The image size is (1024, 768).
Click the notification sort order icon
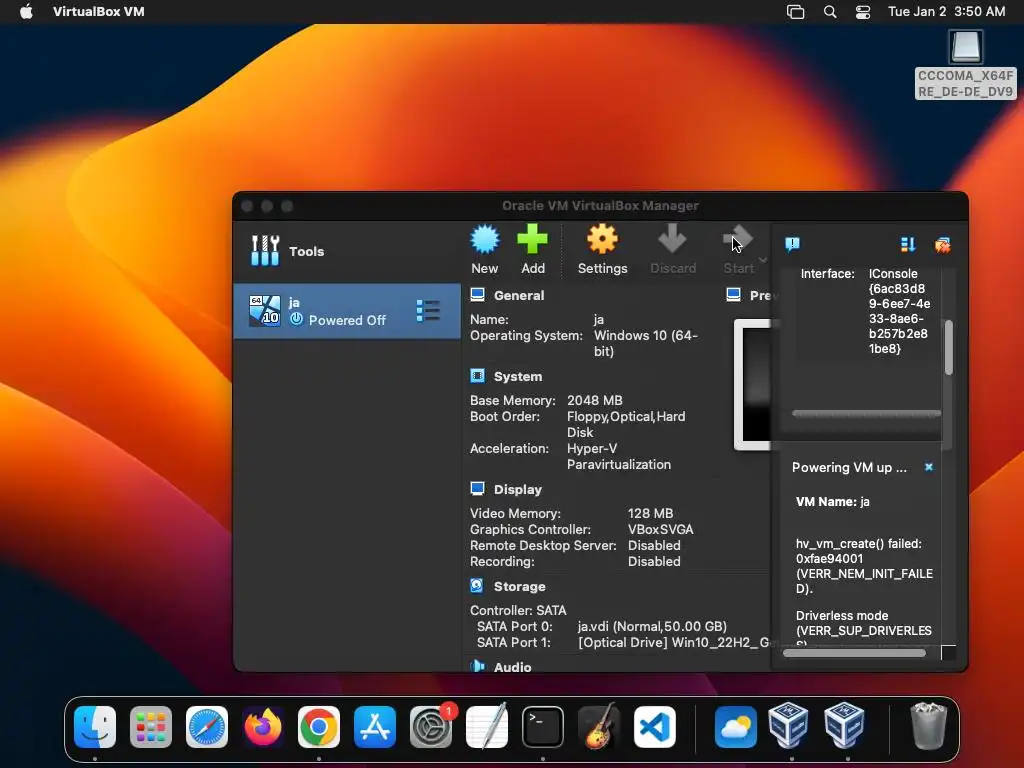tap(908, 244)
